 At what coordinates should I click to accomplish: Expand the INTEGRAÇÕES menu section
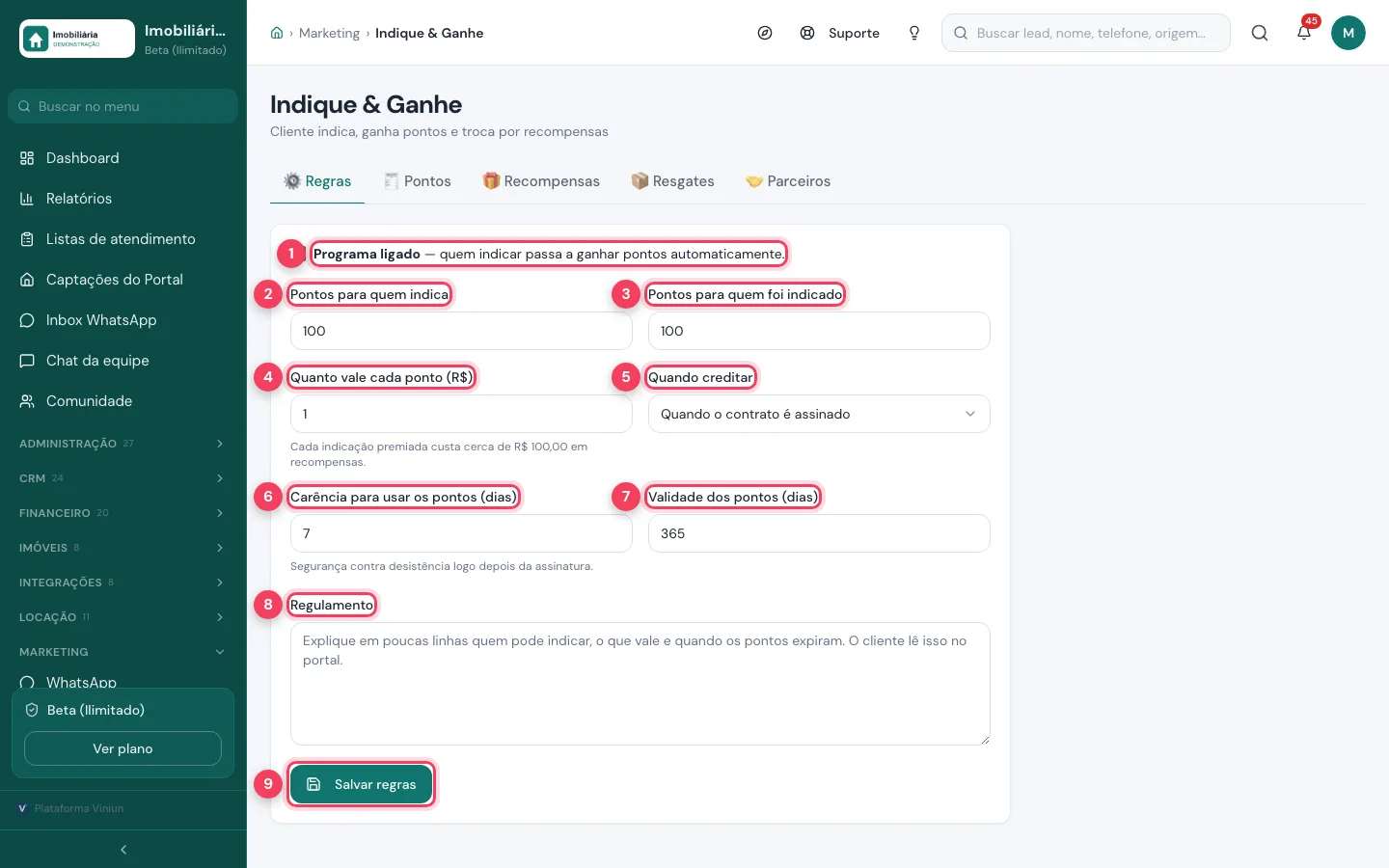[123, 583]
